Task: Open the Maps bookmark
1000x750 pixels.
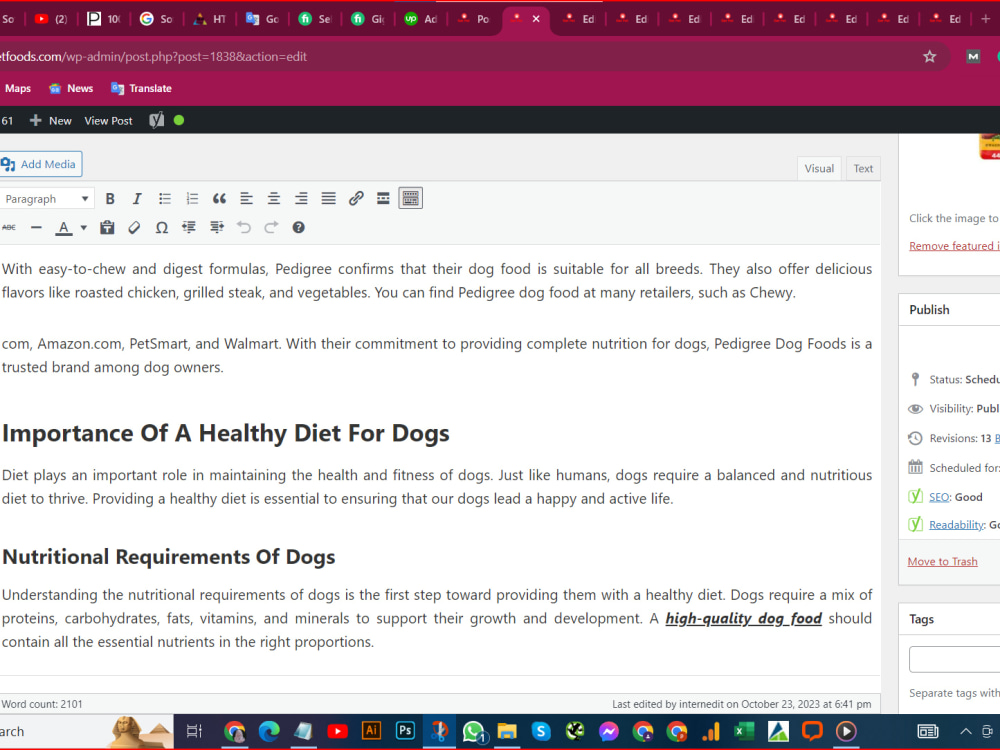Action: pyautogui.click(x=18, y=89)
